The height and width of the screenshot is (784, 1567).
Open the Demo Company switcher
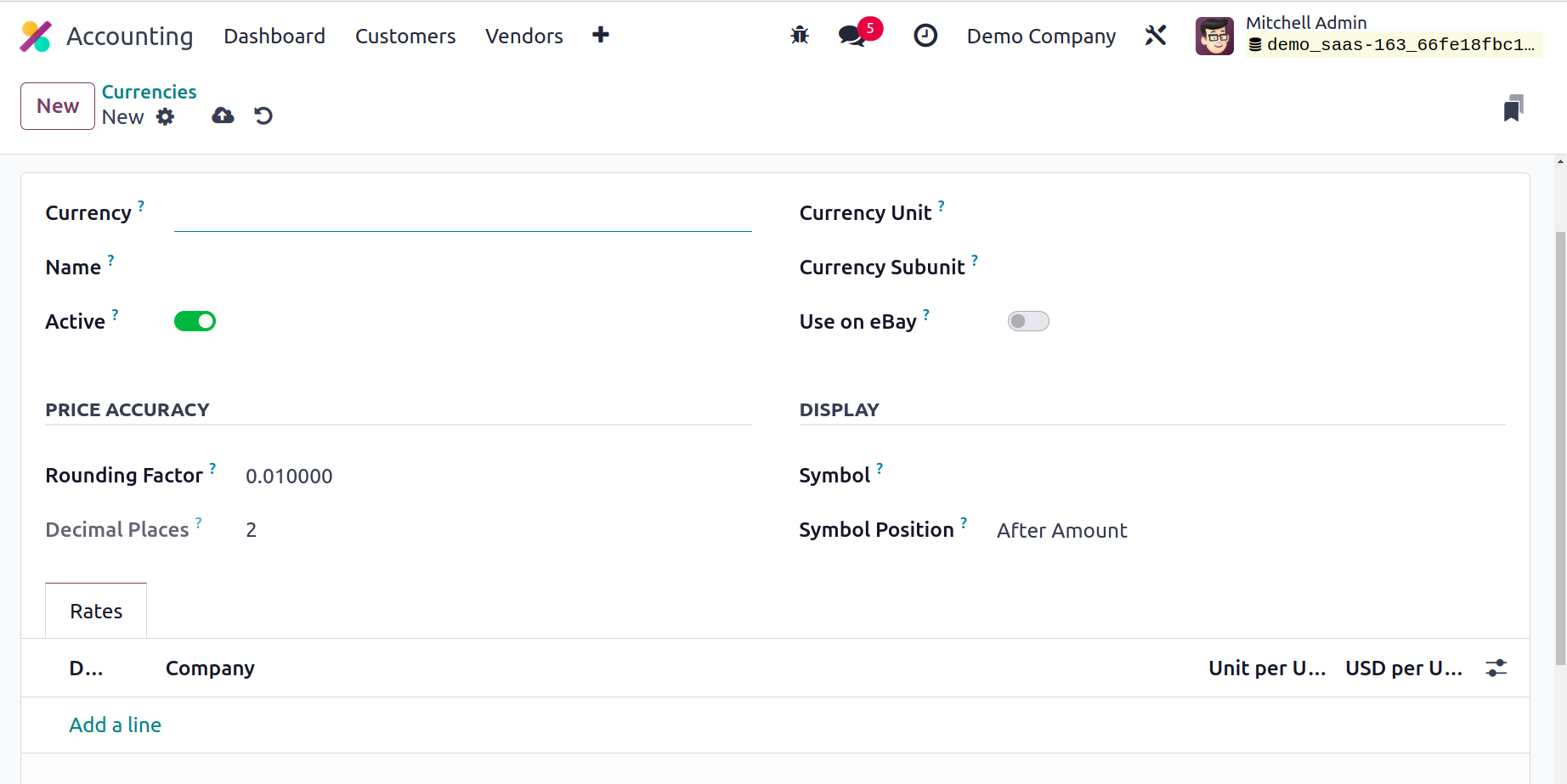pos(1041,37)
